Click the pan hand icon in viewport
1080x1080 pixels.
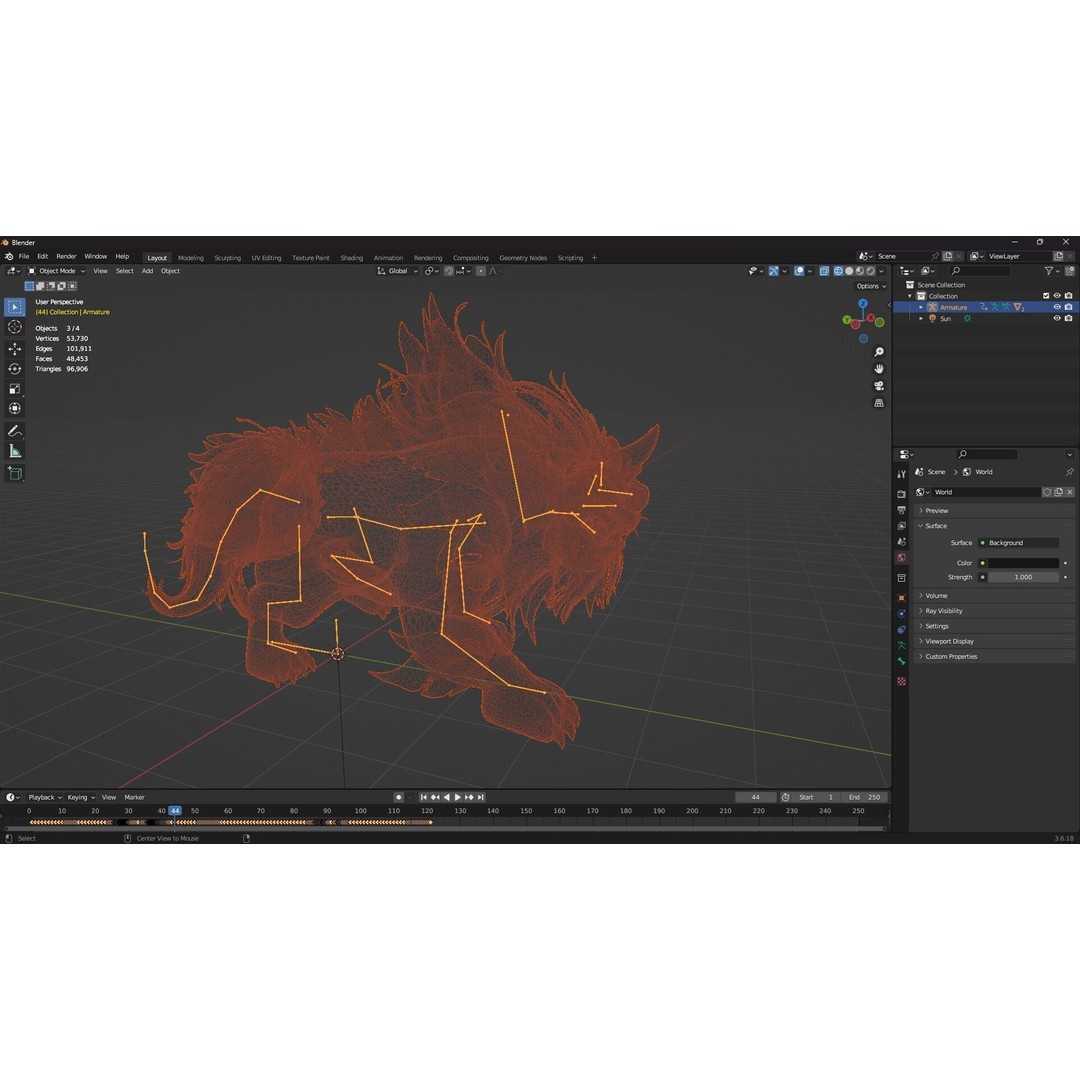(879, 369)
